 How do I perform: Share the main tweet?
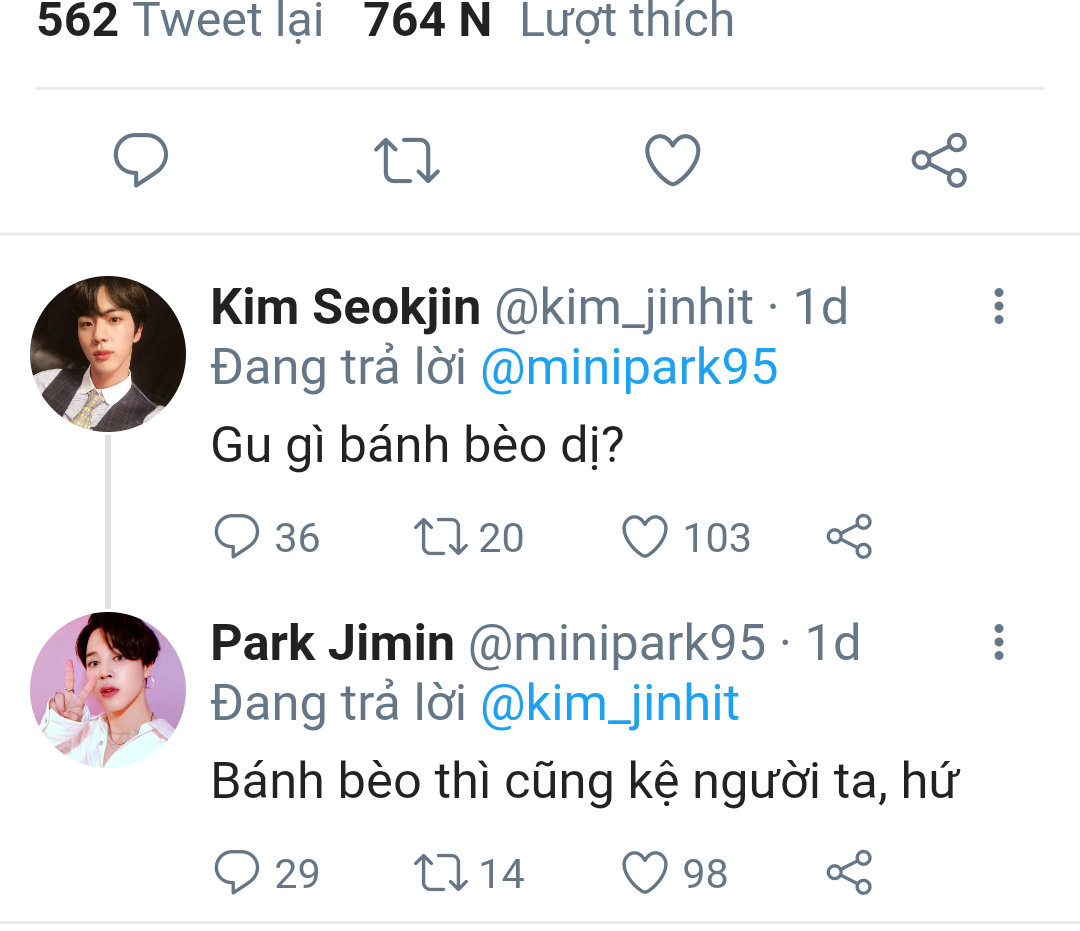coord(939,161)
